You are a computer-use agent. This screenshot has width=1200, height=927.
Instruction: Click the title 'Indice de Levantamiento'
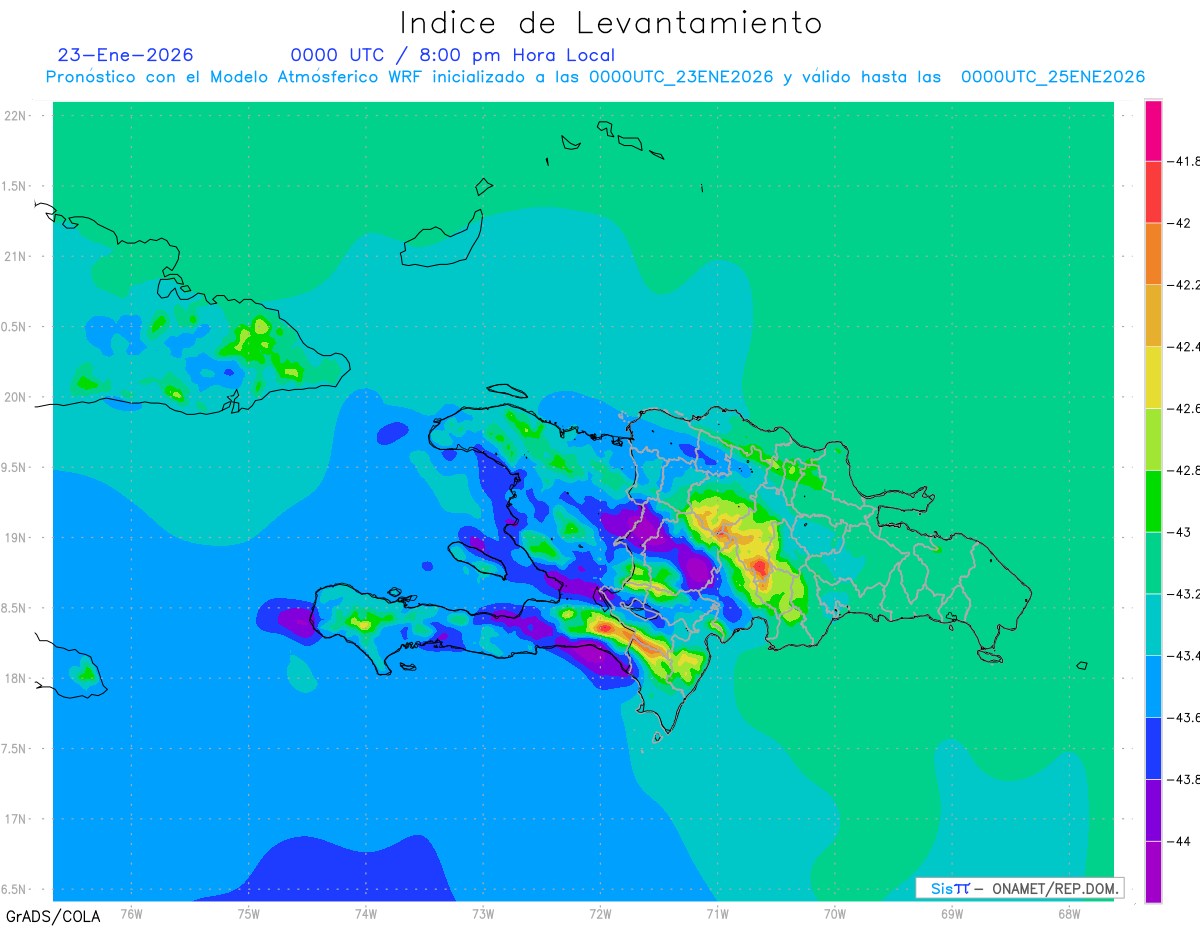click(x=611, y=22)
